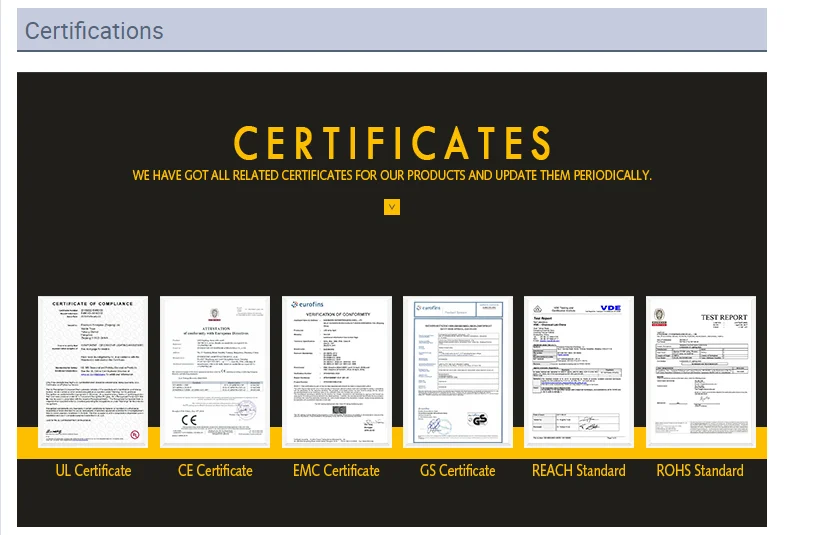815x535 pixels.
Task: Click the red emblem atop the CE certificate
Action: click(x=215, y=312)
